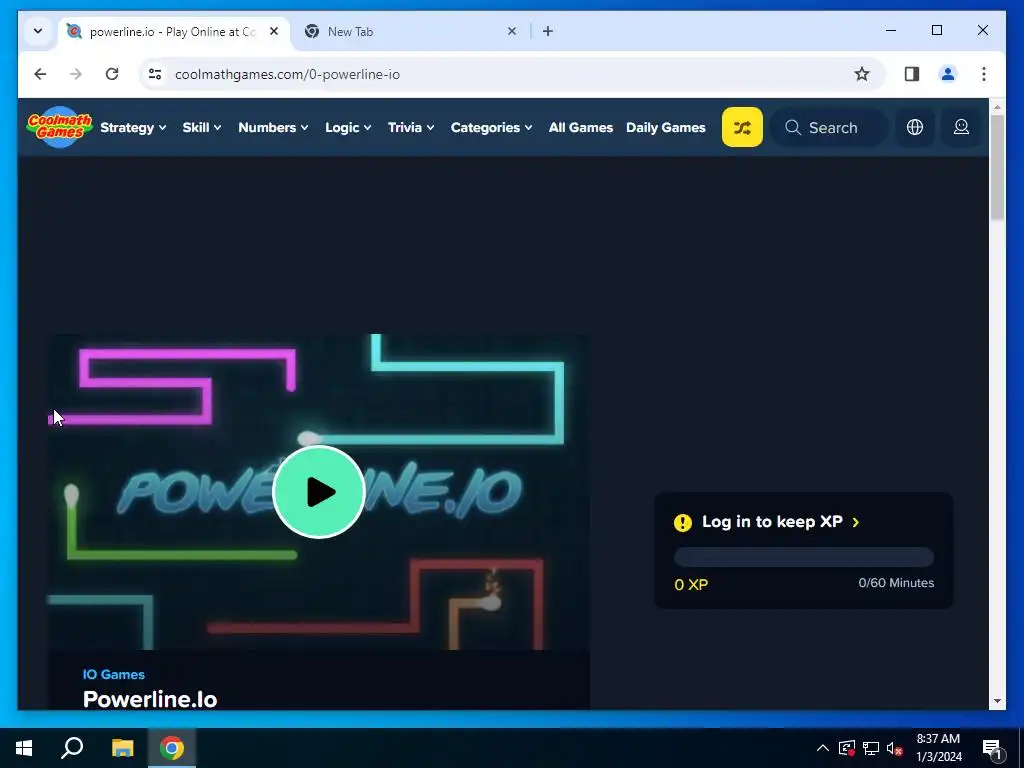1024x768 pixels.
Task: Click the address bar URL
Action: (287, 74)
